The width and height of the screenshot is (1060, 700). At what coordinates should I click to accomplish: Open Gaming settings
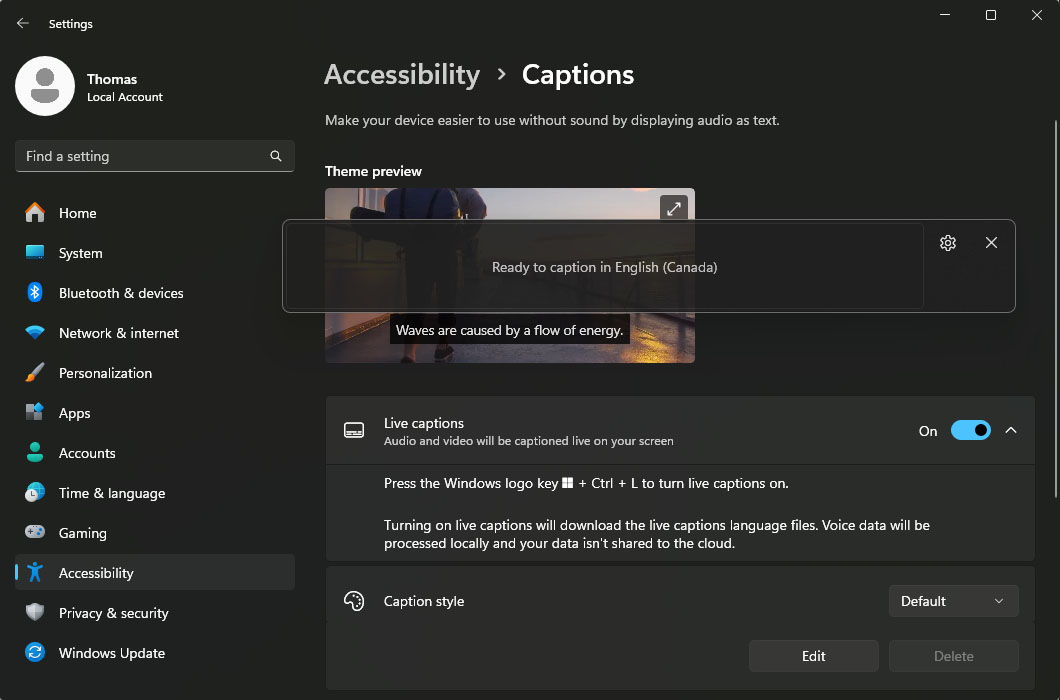point(155,532)
